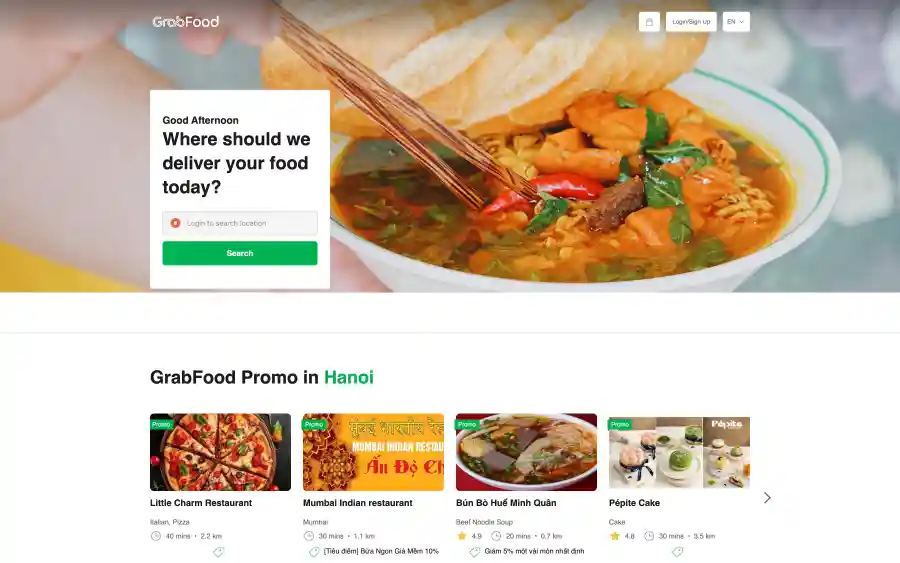Open Pépite Cake thumbnail image
The width and height of the screenshot is (900, 563).
pos(679,452)
